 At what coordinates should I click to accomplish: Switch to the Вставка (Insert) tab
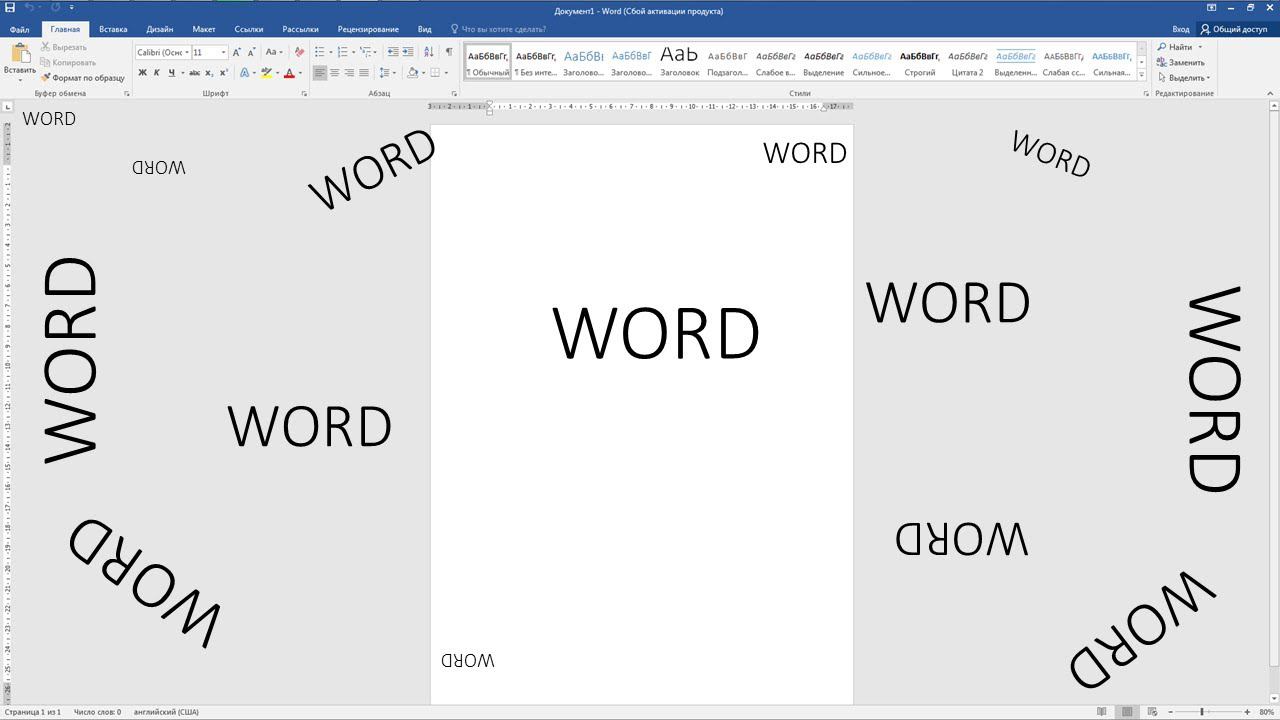click(113, 29)
